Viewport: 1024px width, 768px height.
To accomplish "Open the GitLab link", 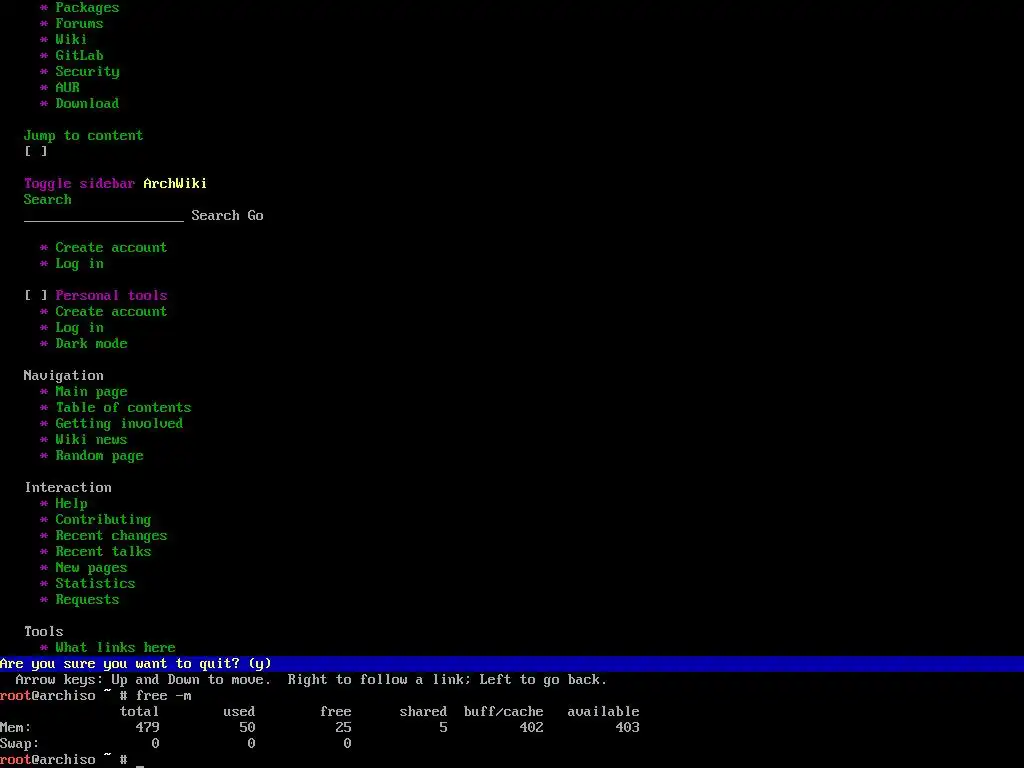I will click(x=79, y=56).
